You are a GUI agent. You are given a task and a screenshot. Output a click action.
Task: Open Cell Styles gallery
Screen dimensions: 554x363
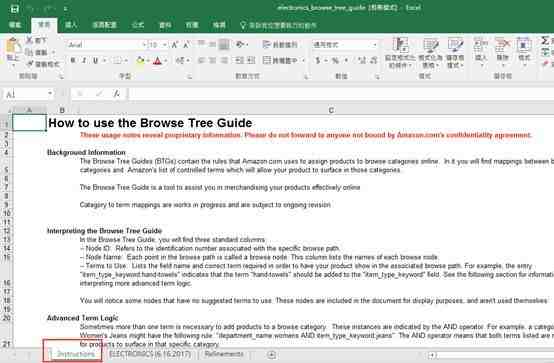455,53
